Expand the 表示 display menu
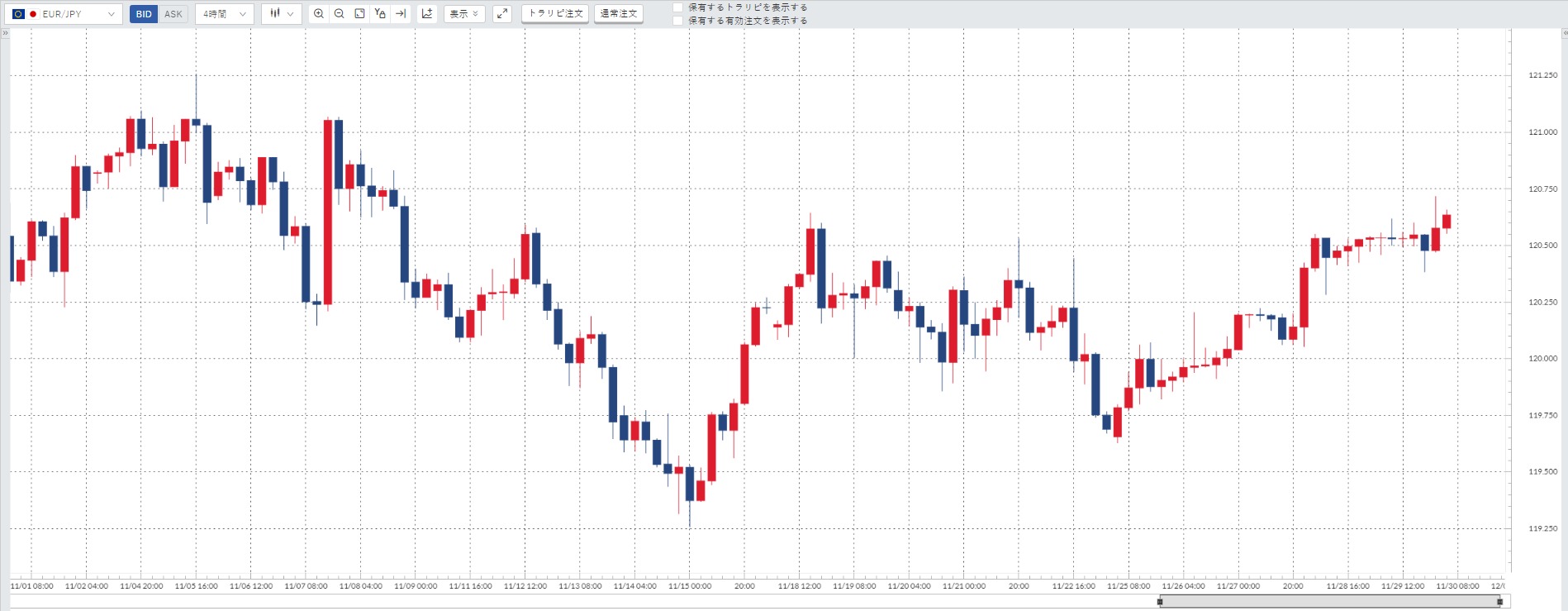Screen dimensions: 1568x611 (x=464, y=14)
